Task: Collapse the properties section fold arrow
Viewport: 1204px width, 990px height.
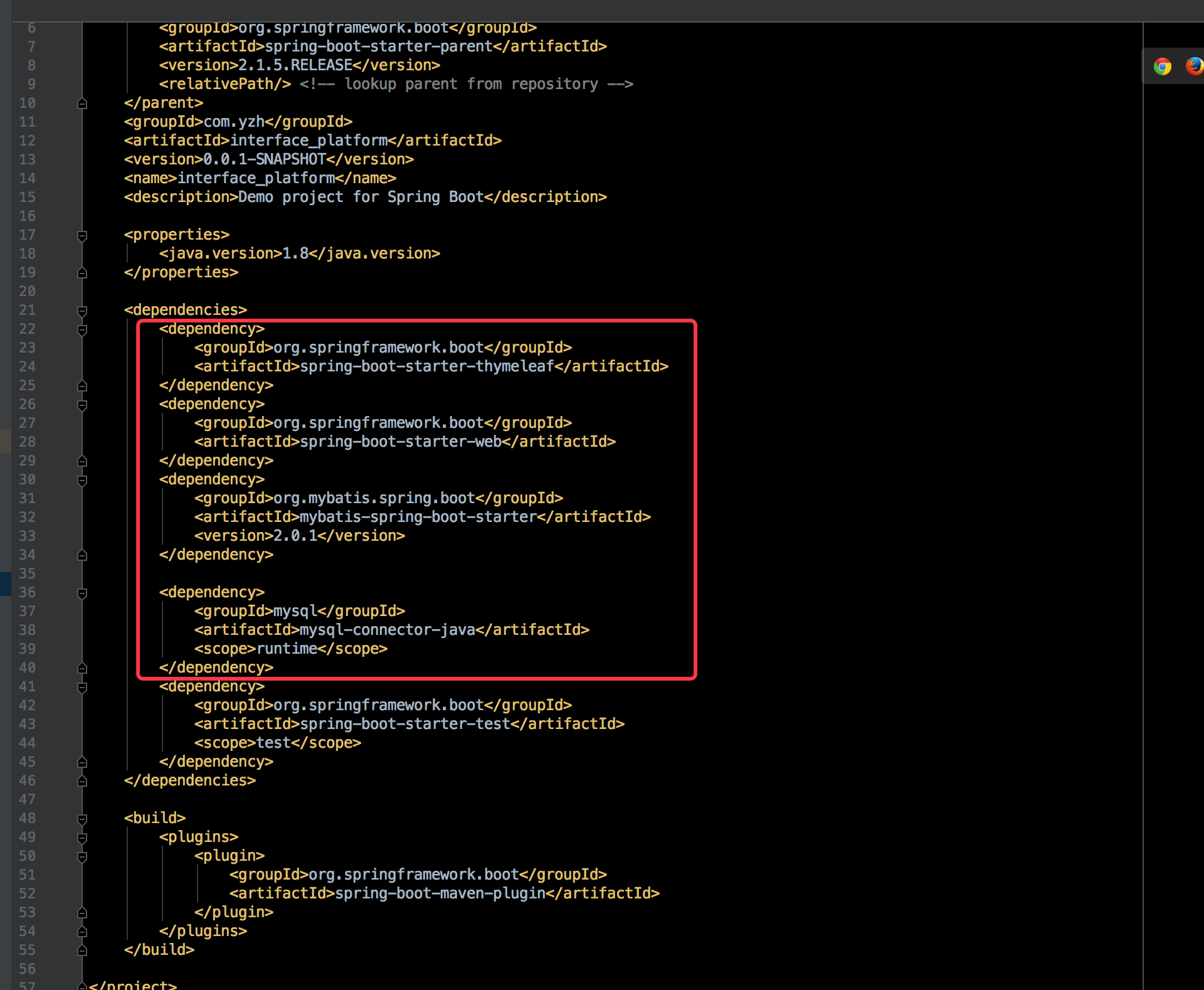Action: pos(82,236)
